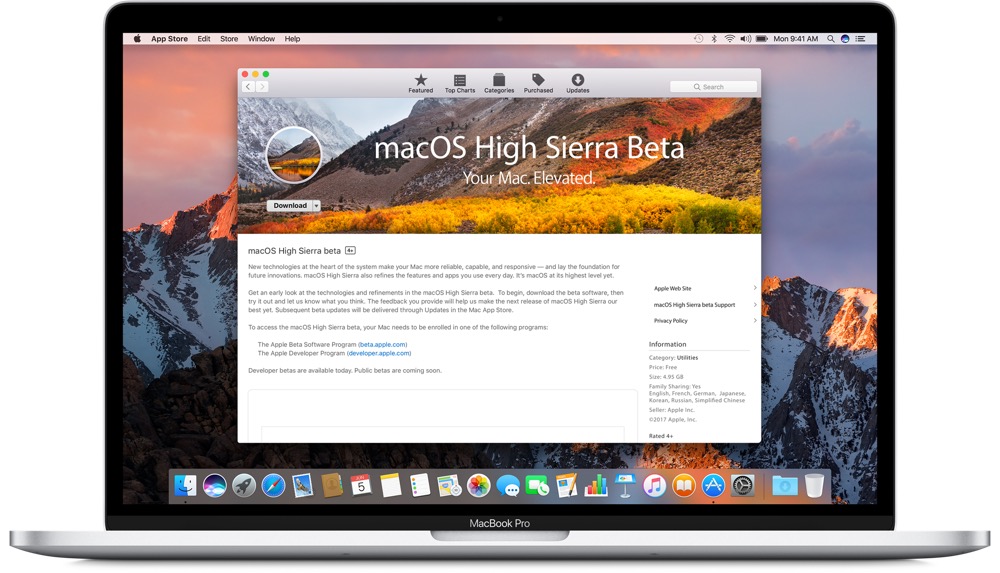This screenshot has width=1000, height=573.
Task: Follow the beta.apple.com link
Action: [x=383, y=345]
